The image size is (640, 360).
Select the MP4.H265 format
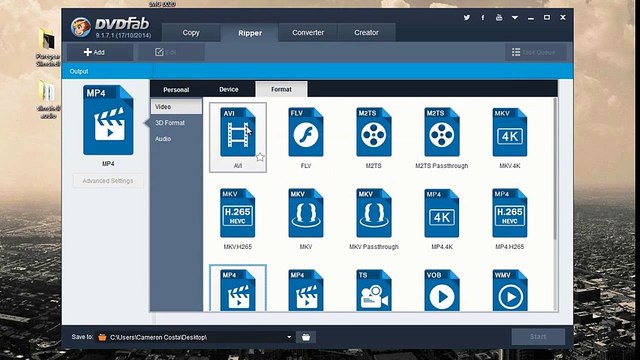[x=510, y=213]
